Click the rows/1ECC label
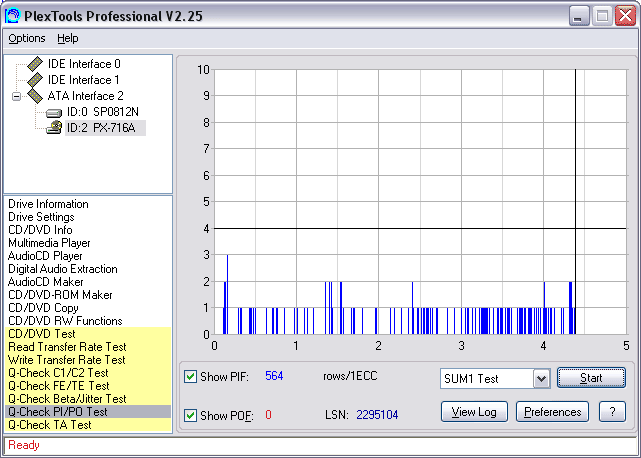This screenshot has width=641, height=458. click(x=350, y=376)
